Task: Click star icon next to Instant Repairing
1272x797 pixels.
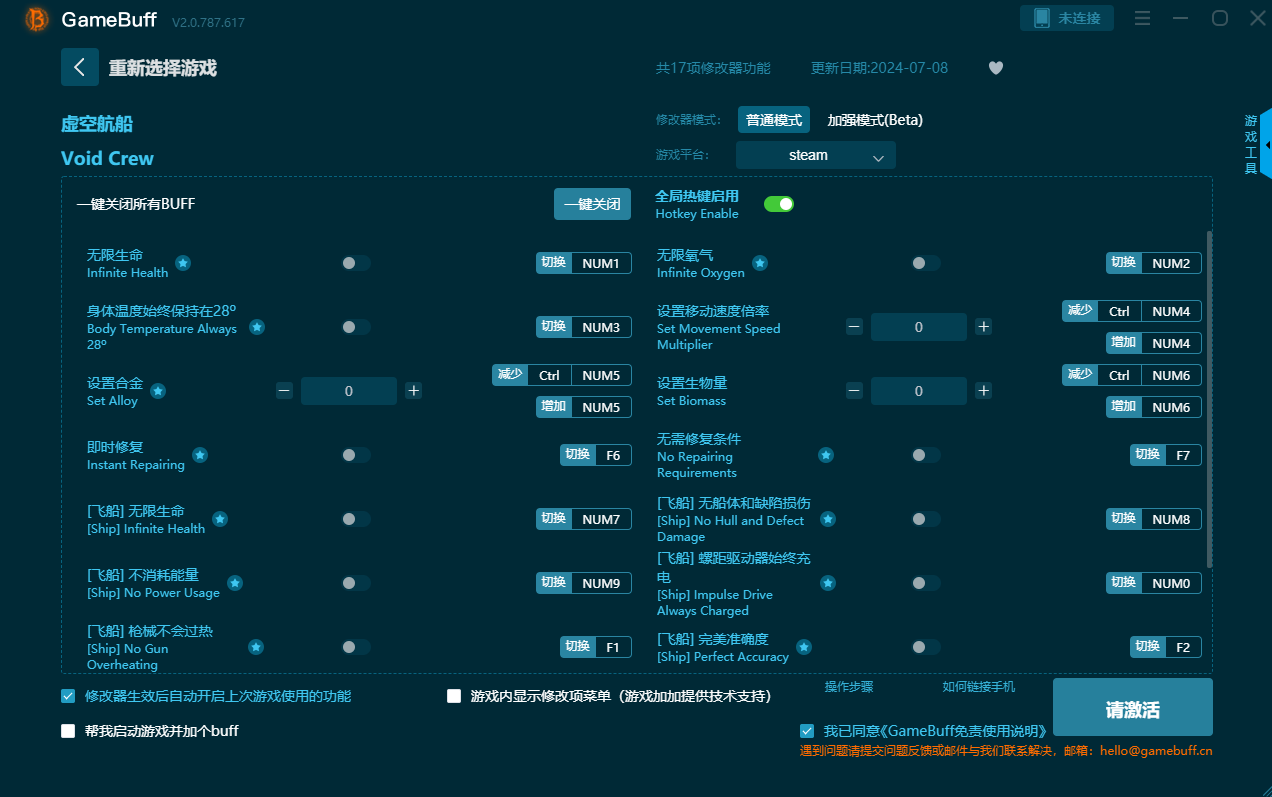Action: point(200,455)
